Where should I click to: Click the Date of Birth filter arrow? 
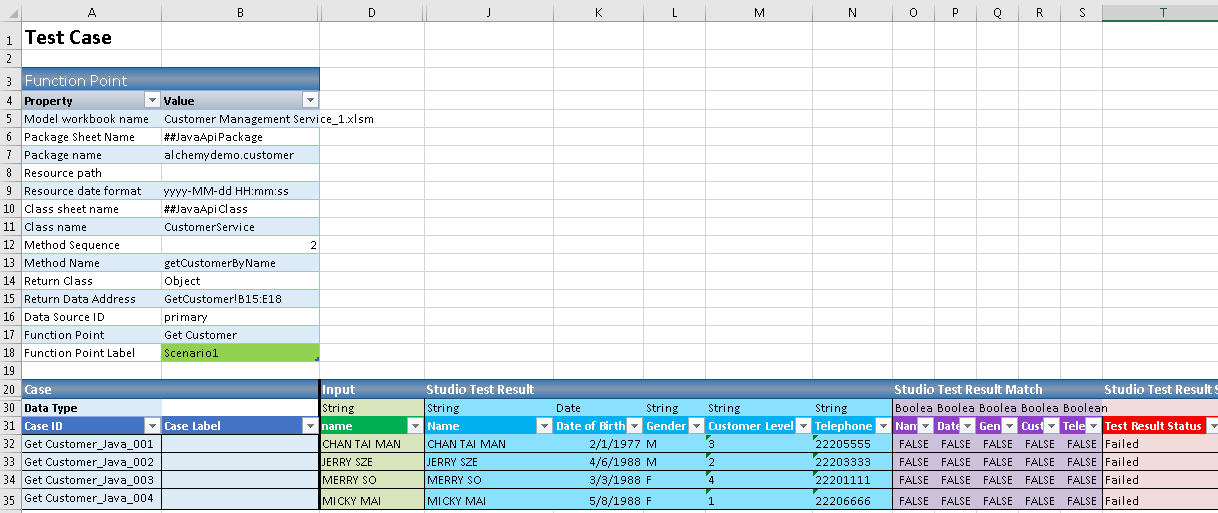click(x=634, y=426)
